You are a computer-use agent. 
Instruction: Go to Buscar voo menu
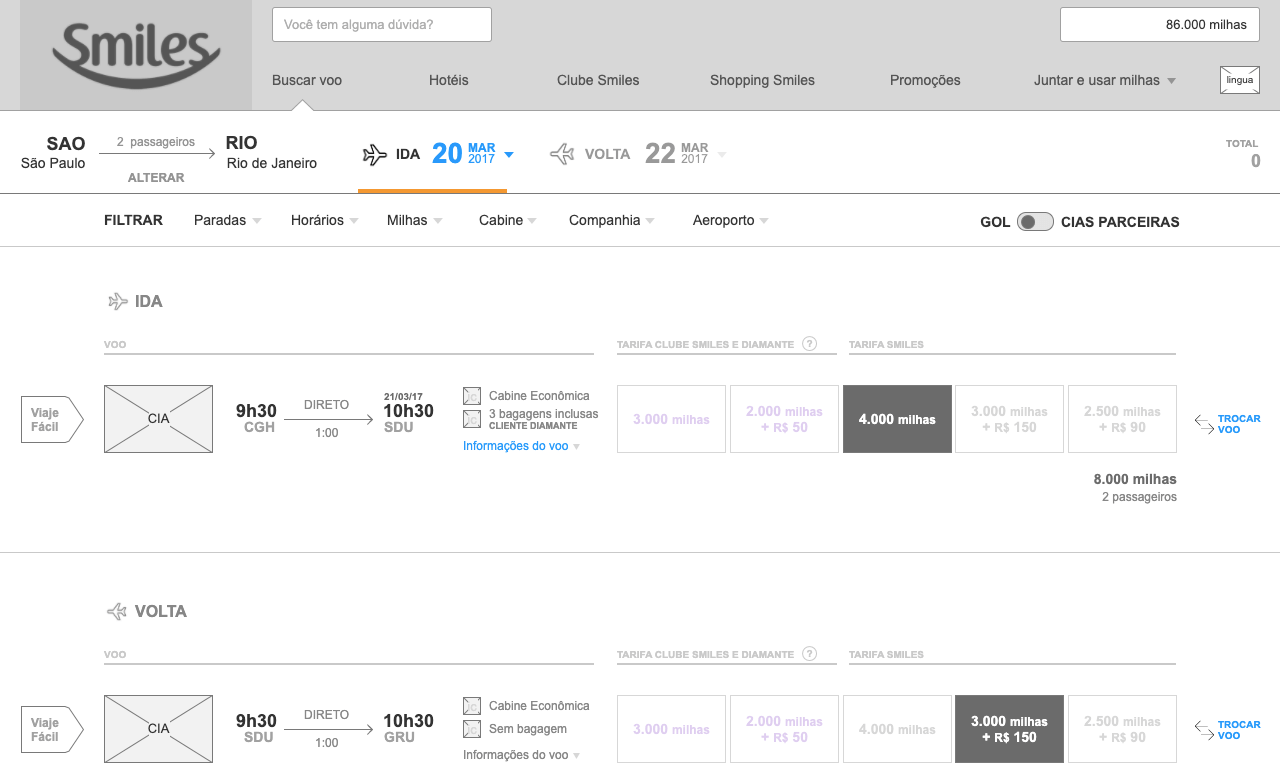coord(307,80)
